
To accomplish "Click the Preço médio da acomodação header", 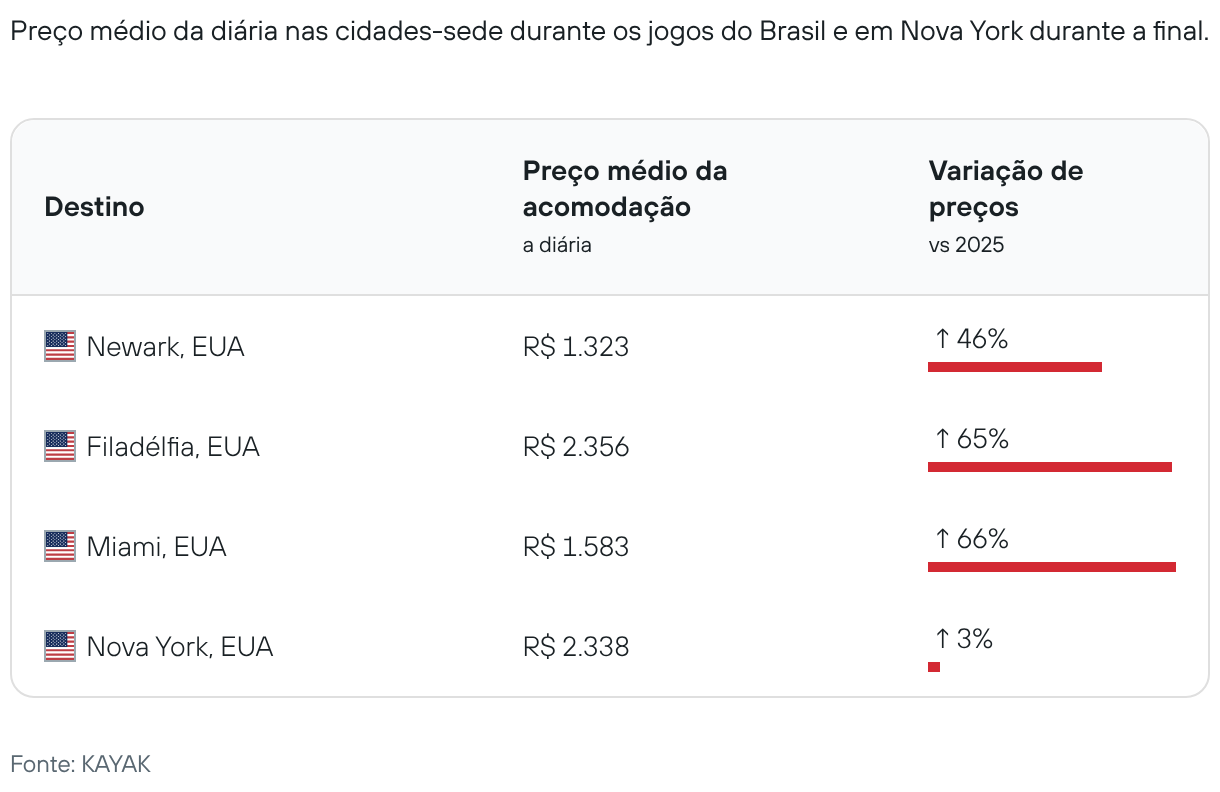I will tap(625, 189).
